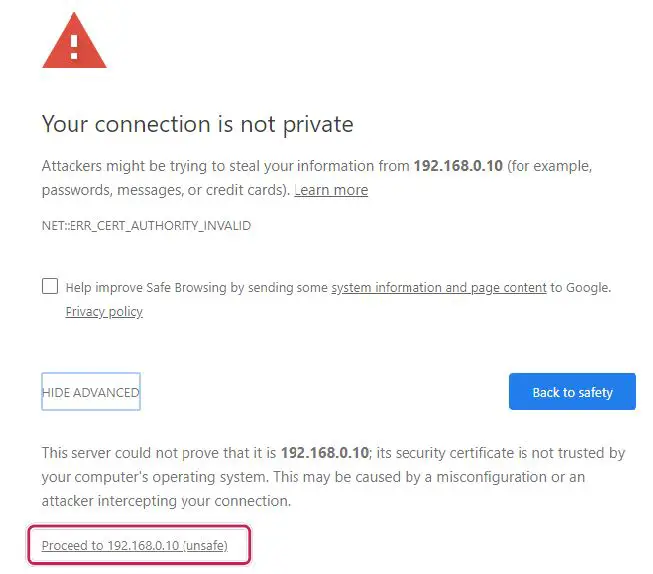Screen dimensions: 653x574
Task: Click the red warning triangle icon
Action: coord(74,41)
